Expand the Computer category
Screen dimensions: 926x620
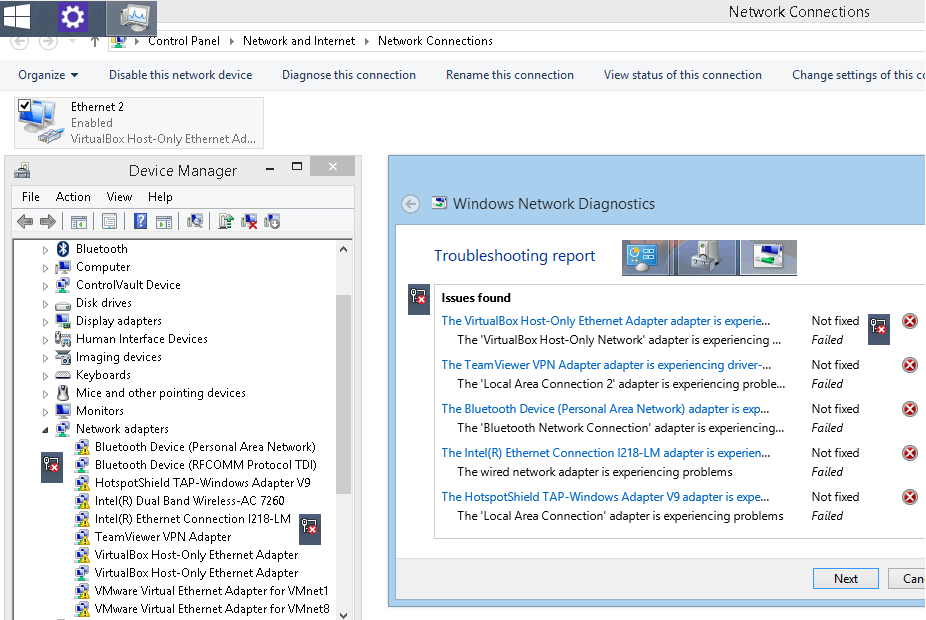(x=45, y=268)
